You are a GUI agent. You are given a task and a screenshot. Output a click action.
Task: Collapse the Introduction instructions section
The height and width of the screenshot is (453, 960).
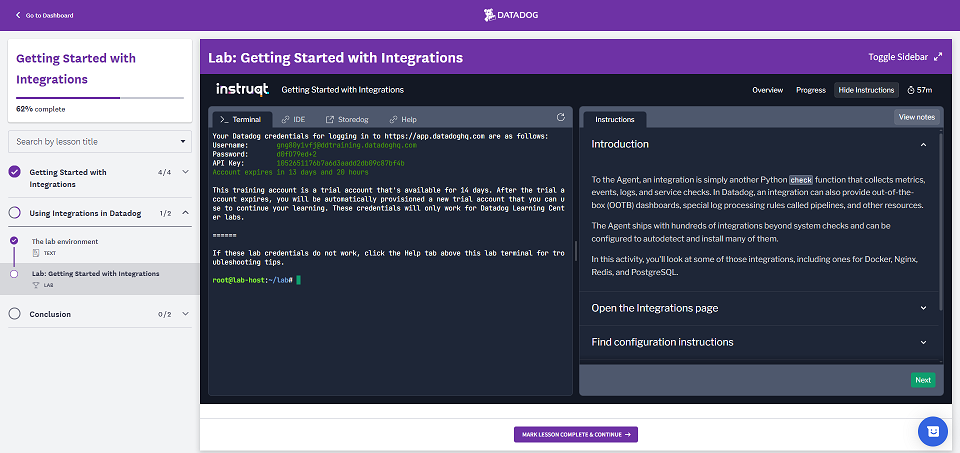pos(923,145)
